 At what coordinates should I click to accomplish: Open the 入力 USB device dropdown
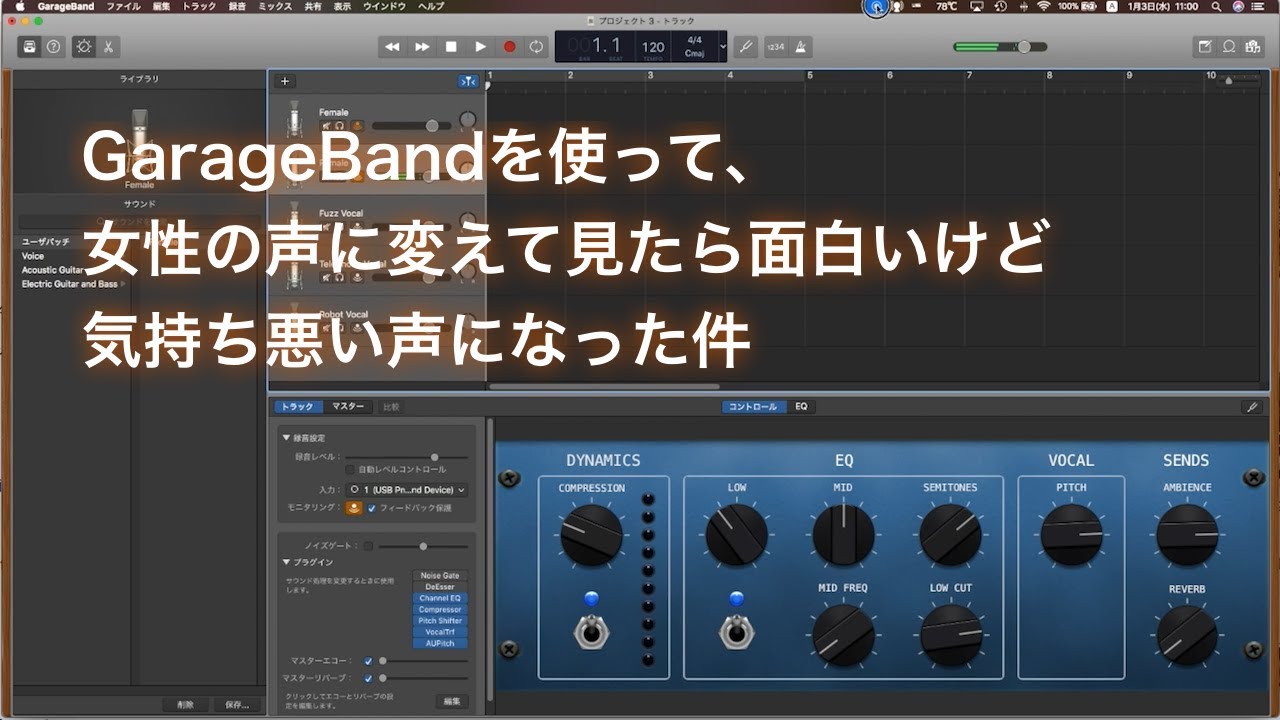point(406,490)
